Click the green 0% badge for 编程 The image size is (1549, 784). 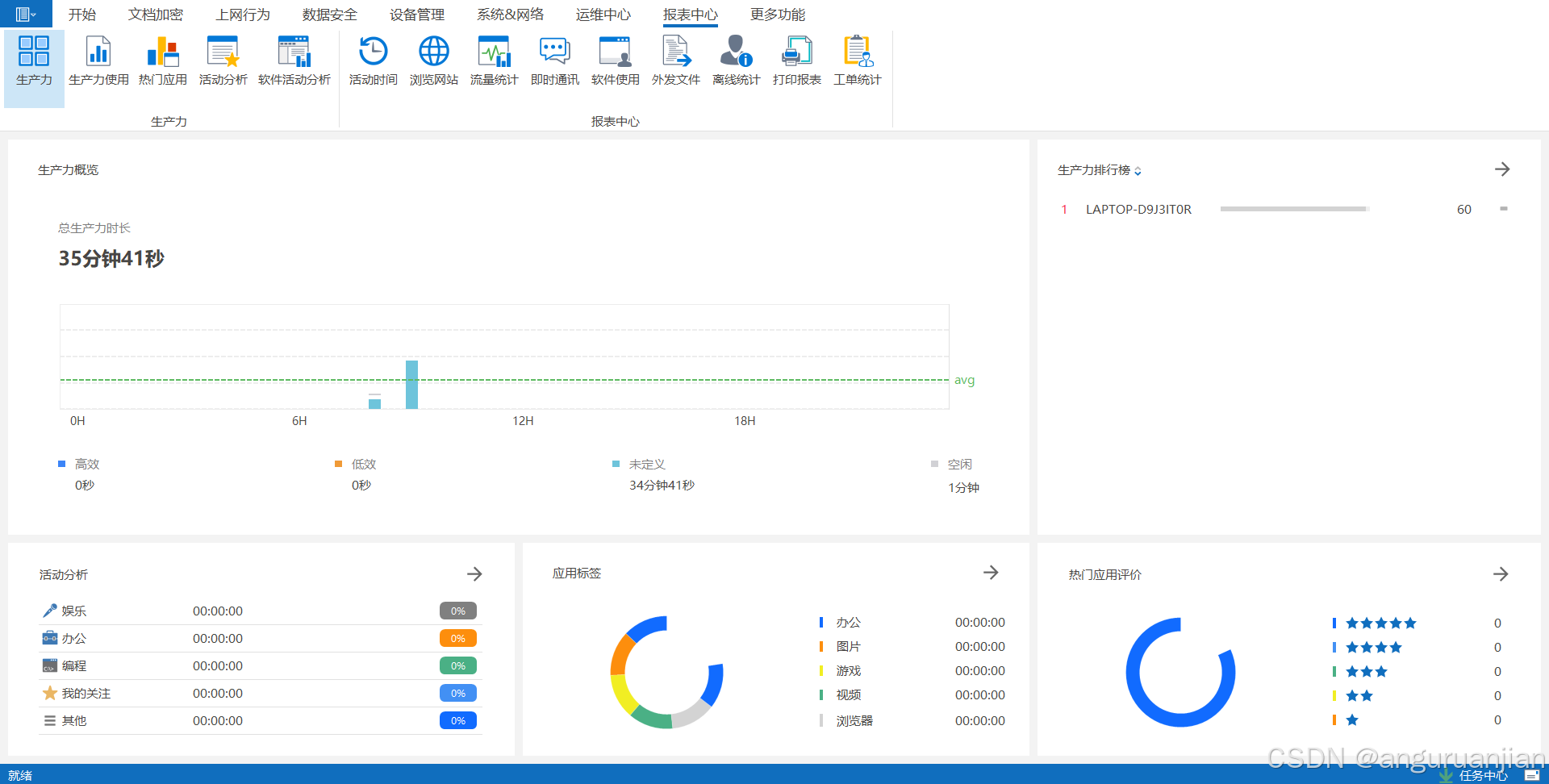(x=458, y=665)
